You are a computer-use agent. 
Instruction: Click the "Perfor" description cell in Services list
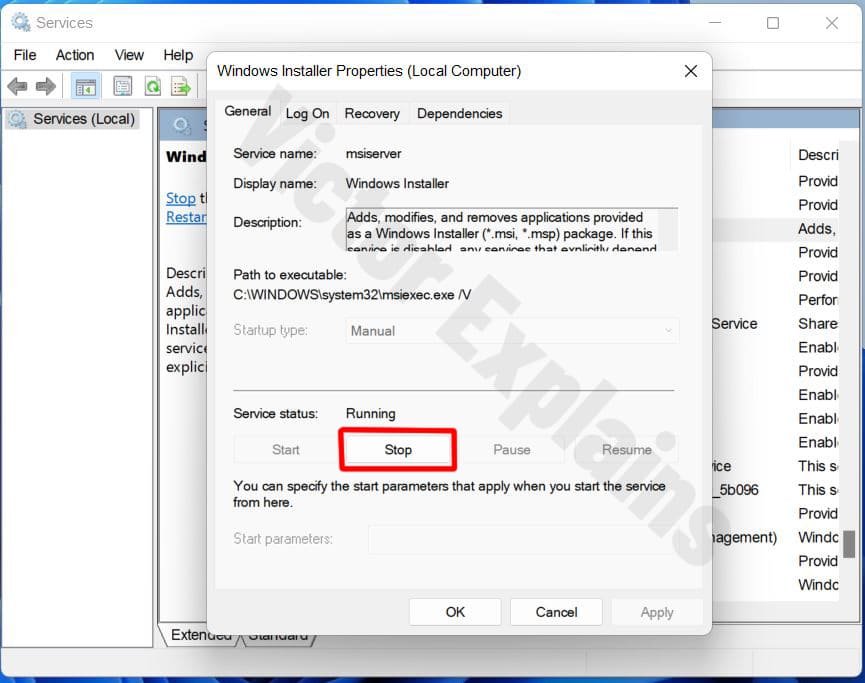(818, 300)
